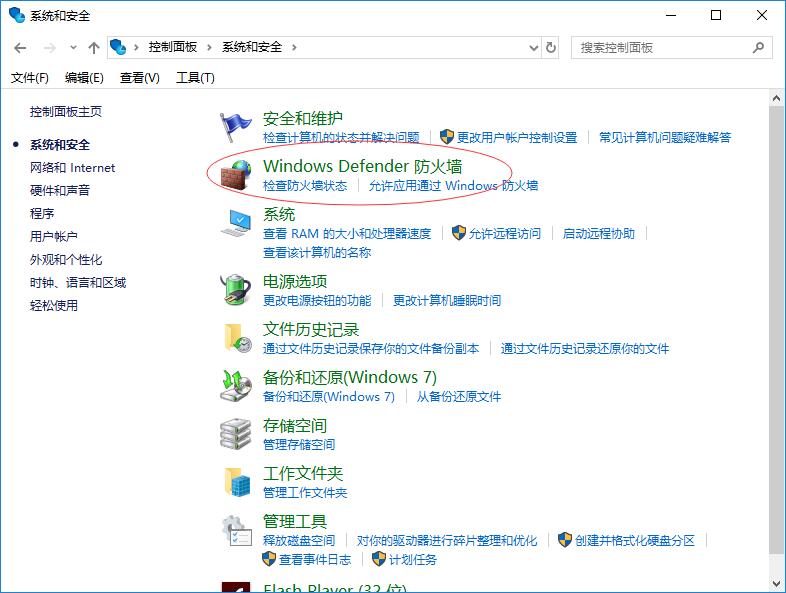
Task: Click the refresh button in address bar
Action: [x=550, y=48]
